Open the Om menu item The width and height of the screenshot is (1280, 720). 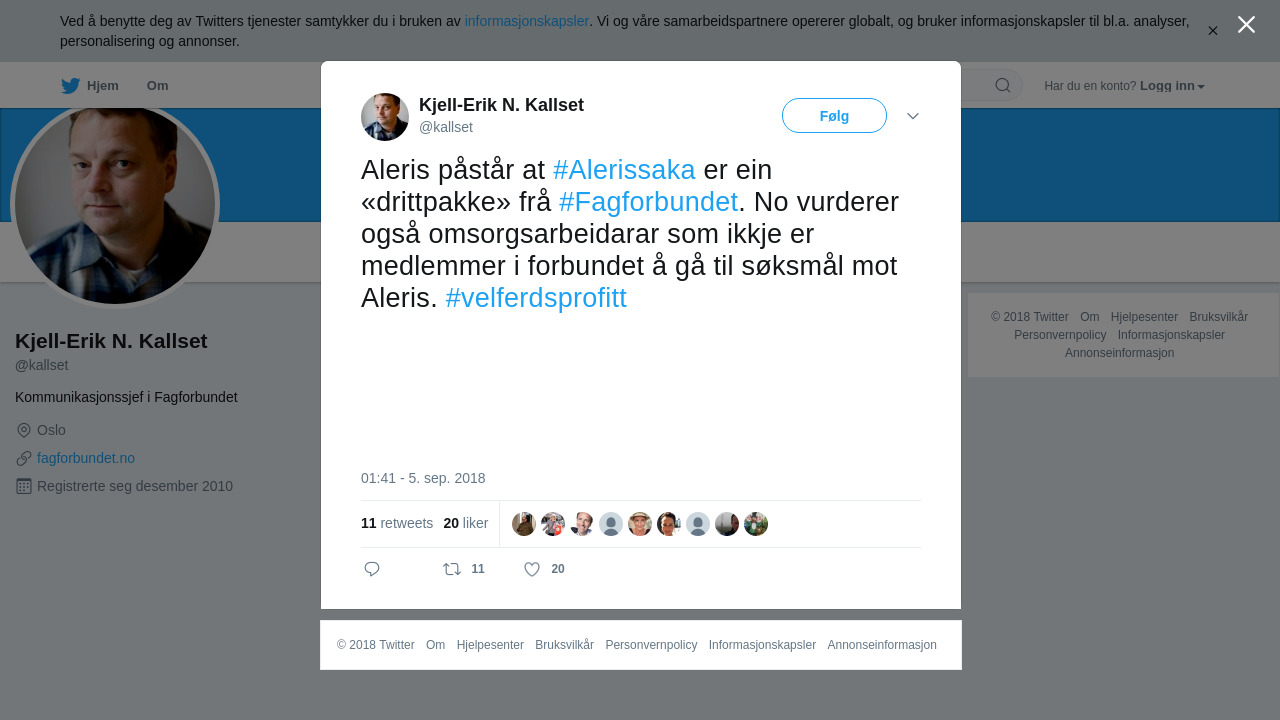coord(157,86)
